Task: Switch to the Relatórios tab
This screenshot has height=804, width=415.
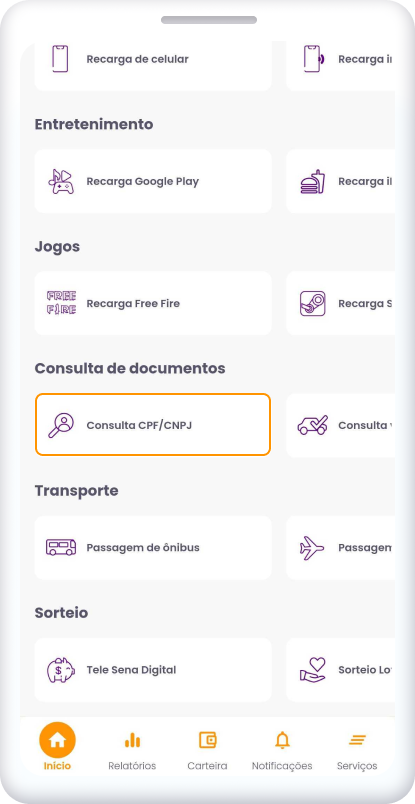Action: pyautogui.click(x=132, y=752)
